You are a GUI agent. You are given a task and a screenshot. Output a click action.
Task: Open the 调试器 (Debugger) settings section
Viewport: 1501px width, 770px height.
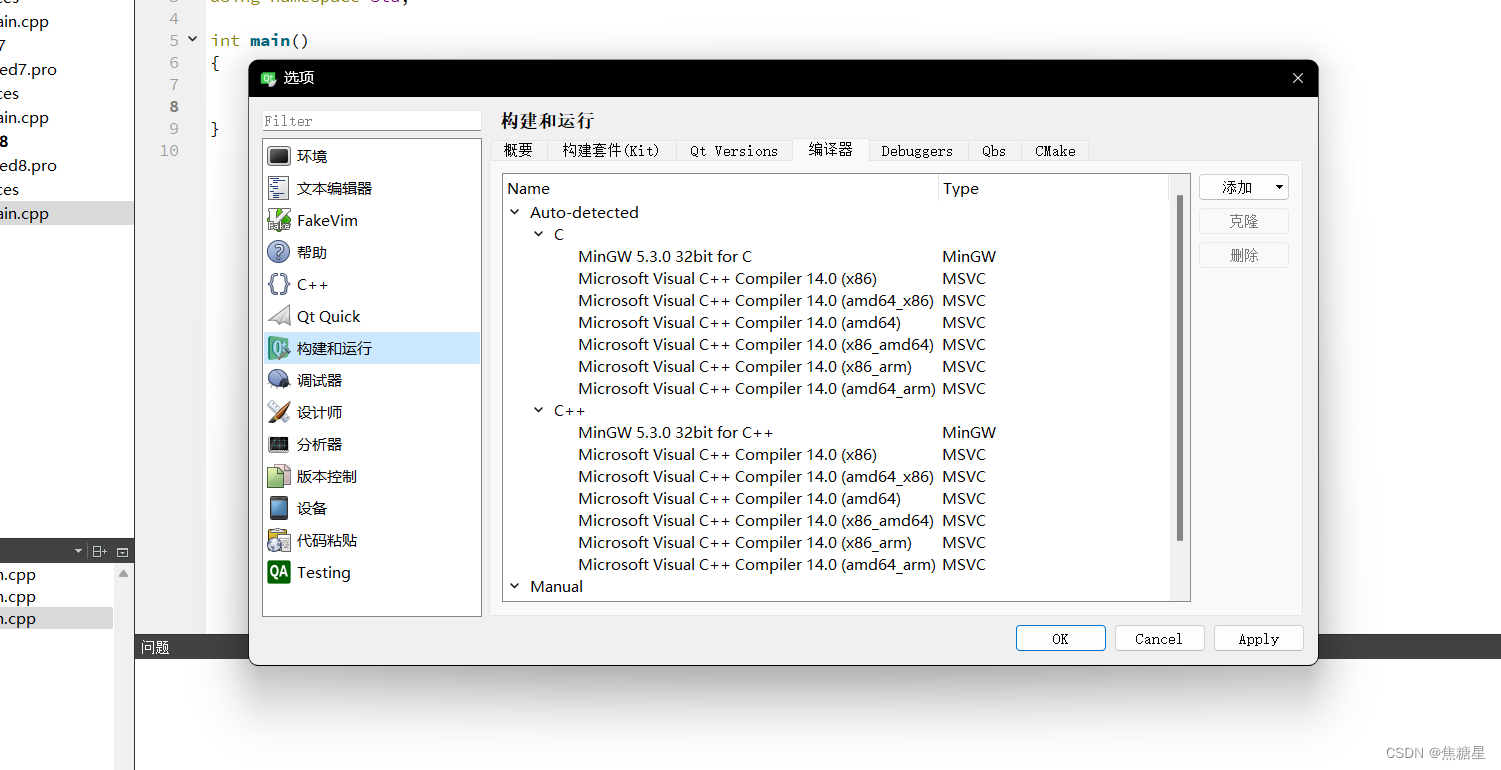coord(317,379)
